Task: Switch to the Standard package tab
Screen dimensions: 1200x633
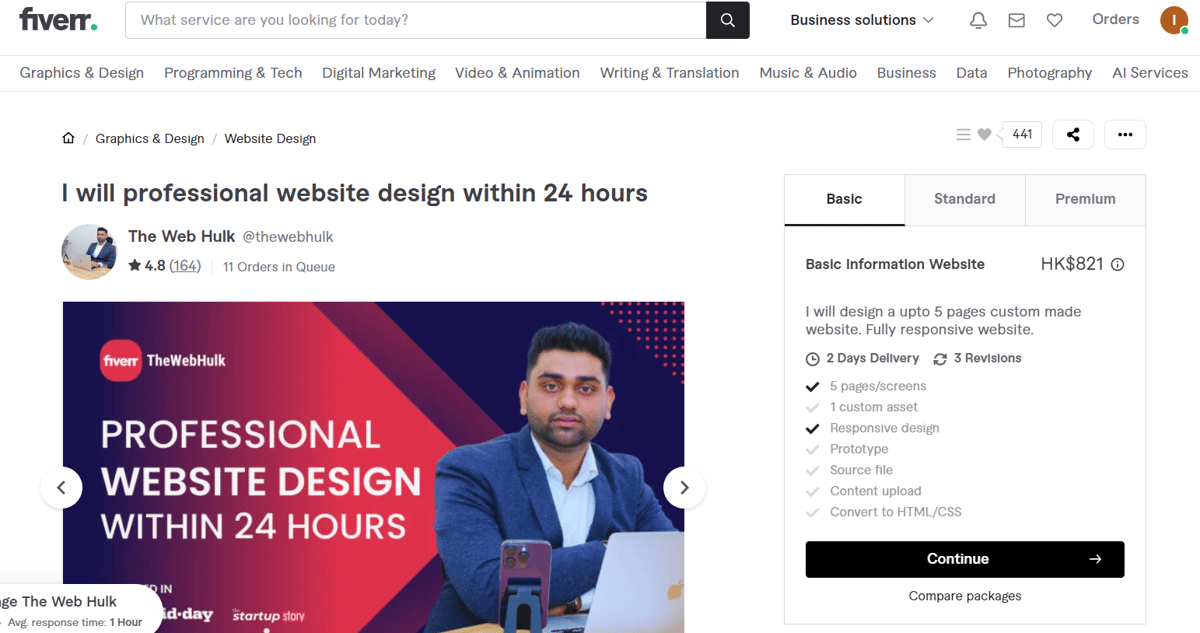Action: pyautogui.click(x=965, y=199)
